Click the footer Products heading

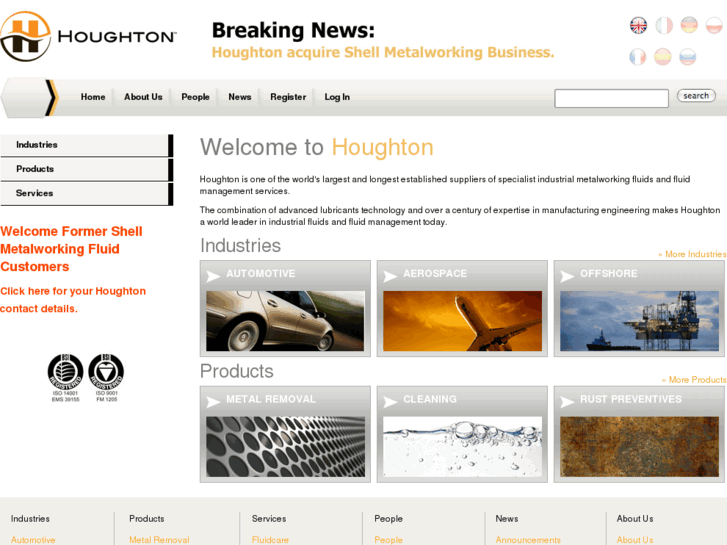coord(147,519)
